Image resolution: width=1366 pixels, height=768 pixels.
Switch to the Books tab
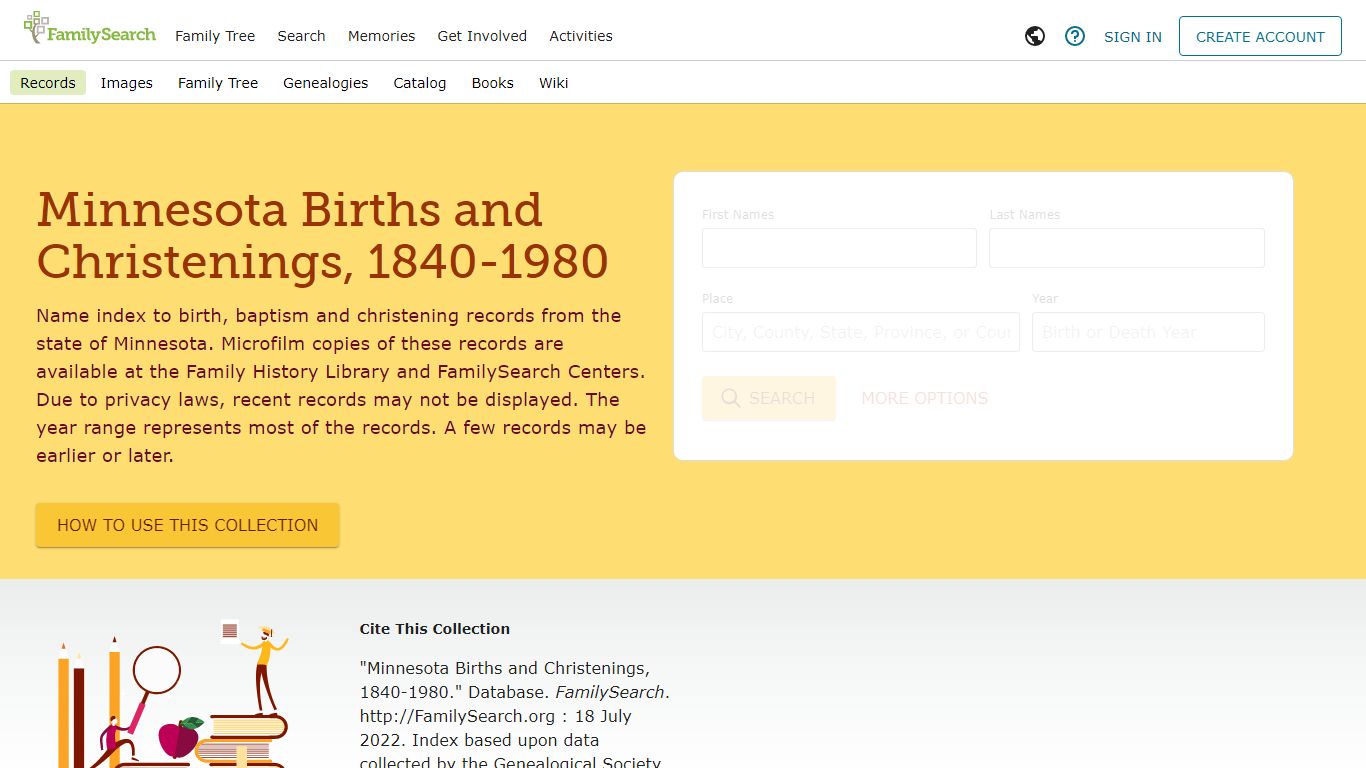[493, 83]
